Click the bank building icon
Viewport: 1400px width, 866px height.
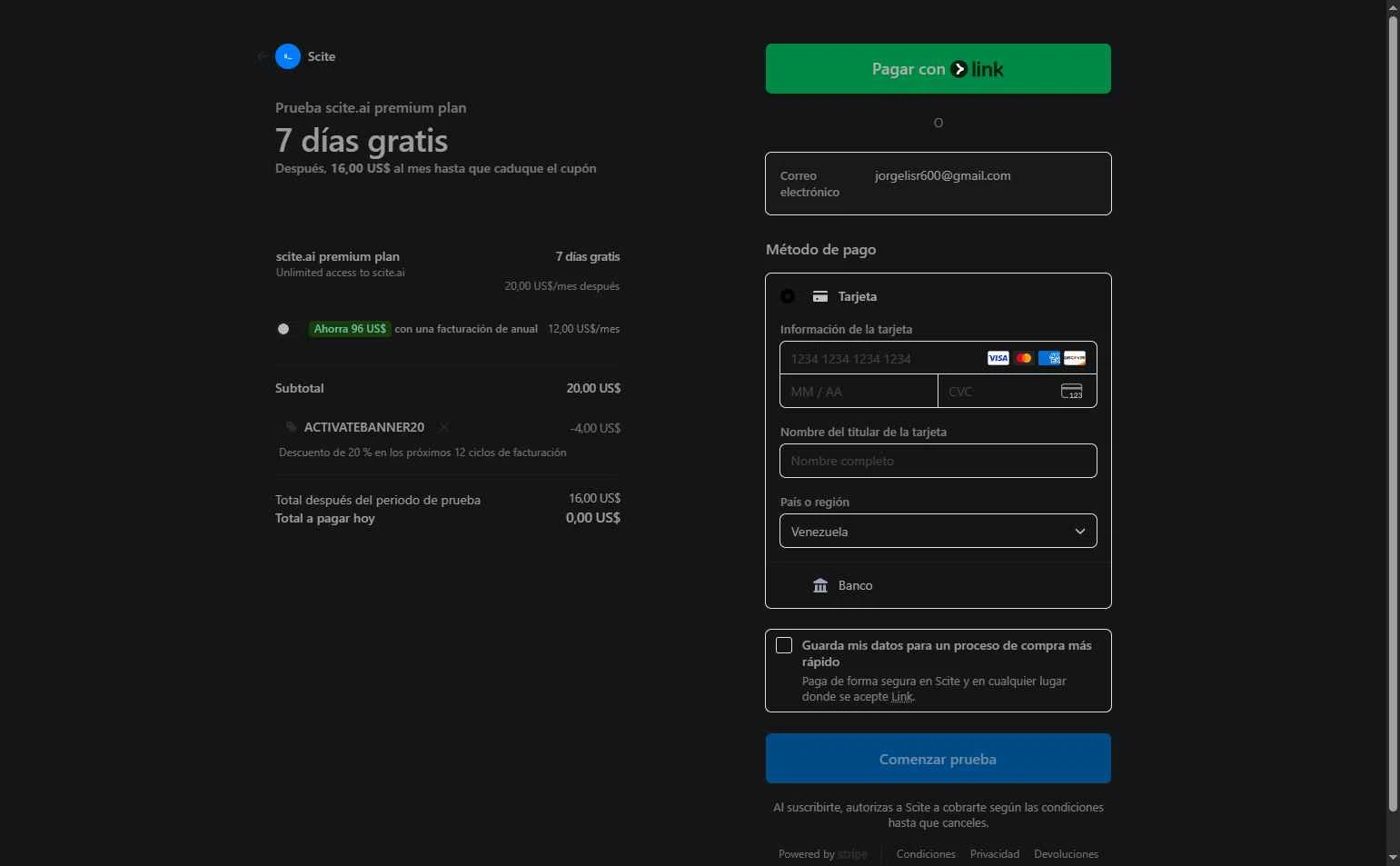pyautogui.click(x=820, y=585)
